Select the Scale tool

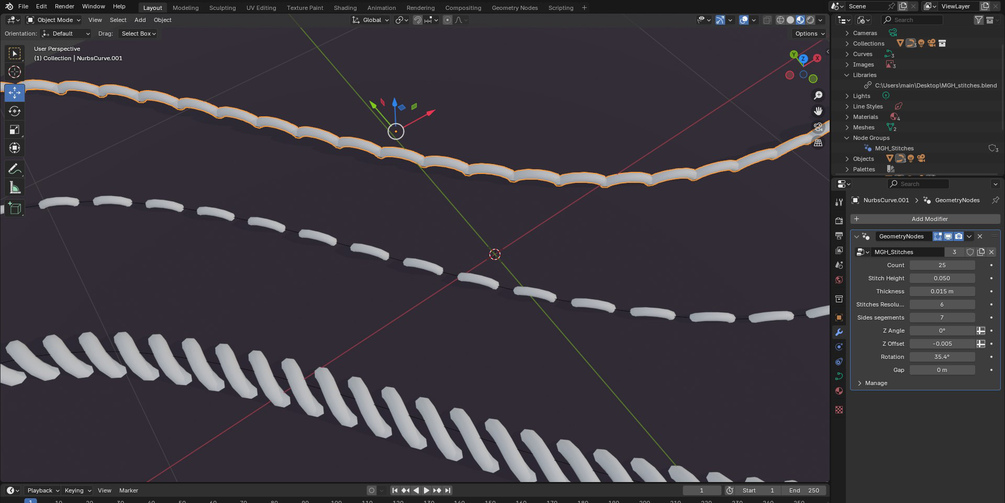click(x=15, y=129)
